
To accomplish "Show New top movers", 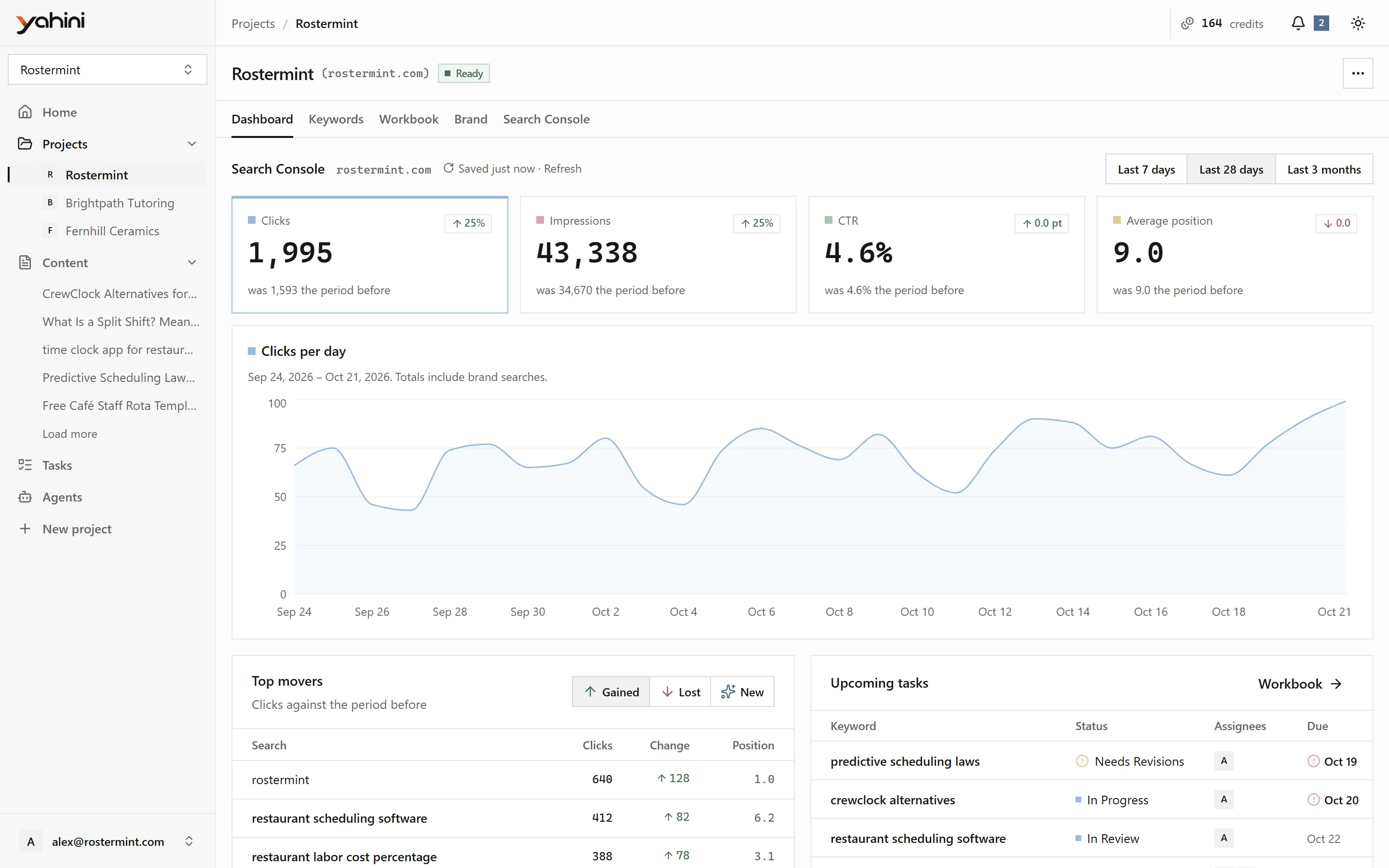I will 742,692.
